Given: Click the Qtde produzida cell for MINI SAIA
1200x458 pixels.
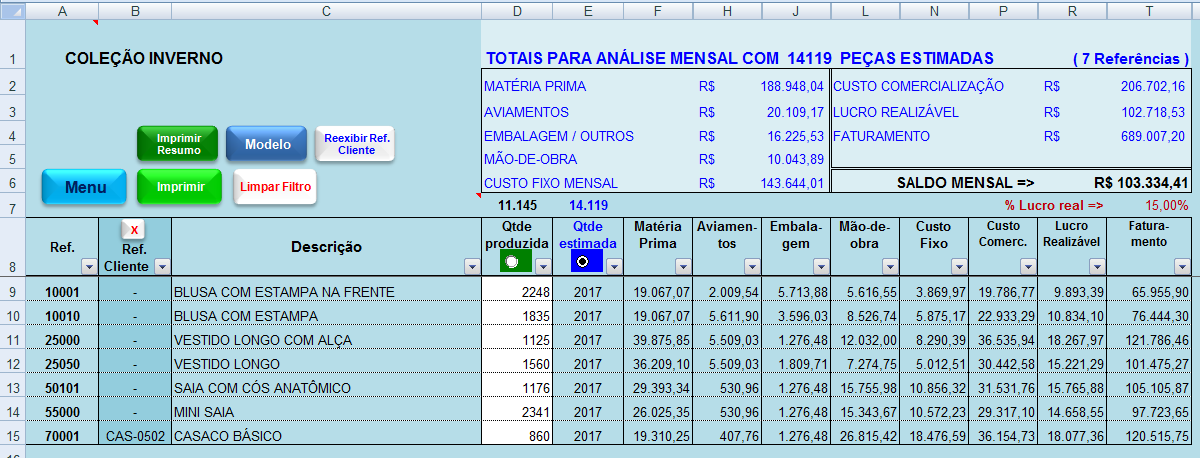Looking at the screenshot, I should coord(516,412).
